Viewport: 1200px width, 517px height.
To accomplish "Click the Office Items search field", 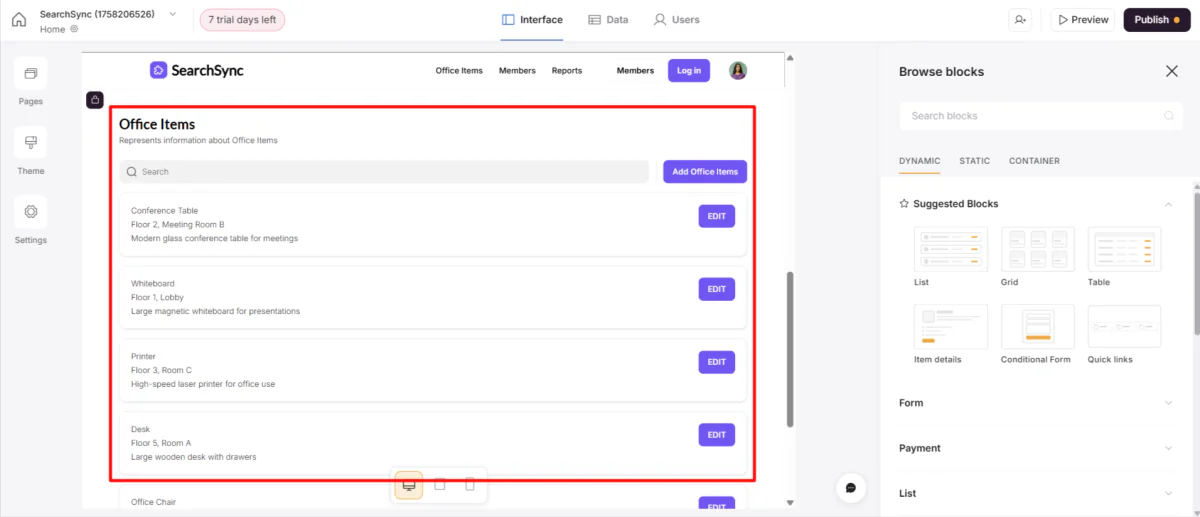I will 384,171.
